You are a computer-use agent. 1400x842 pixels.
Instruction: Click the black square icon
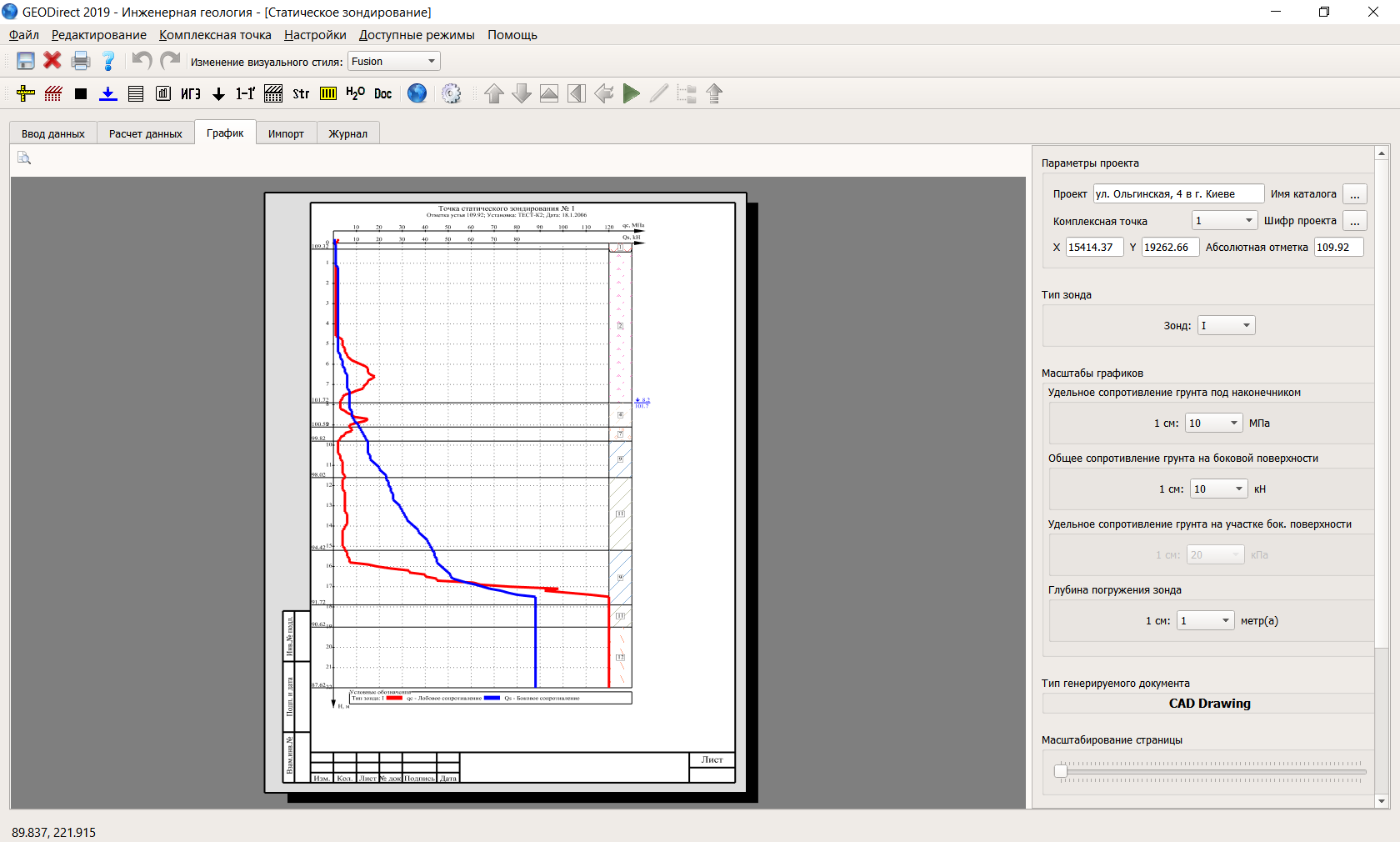[81, 93]
